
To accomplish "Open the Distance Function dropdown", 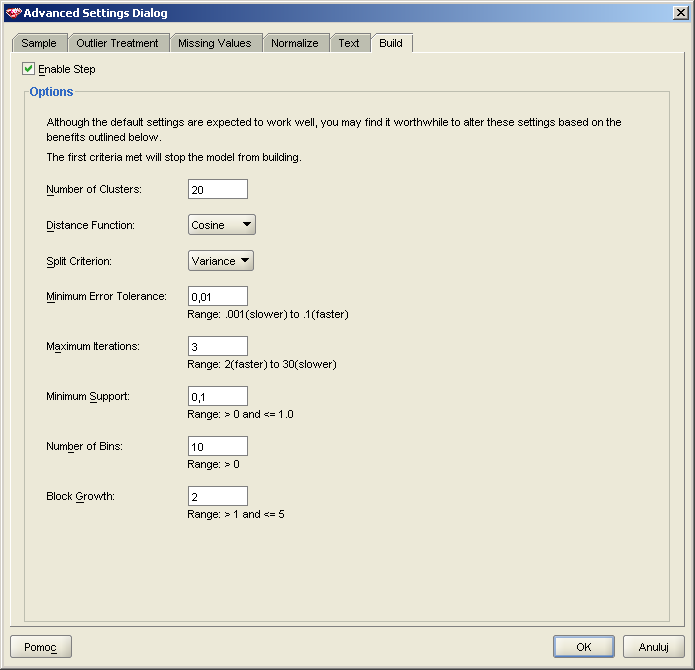I will (x=222, y=225).
